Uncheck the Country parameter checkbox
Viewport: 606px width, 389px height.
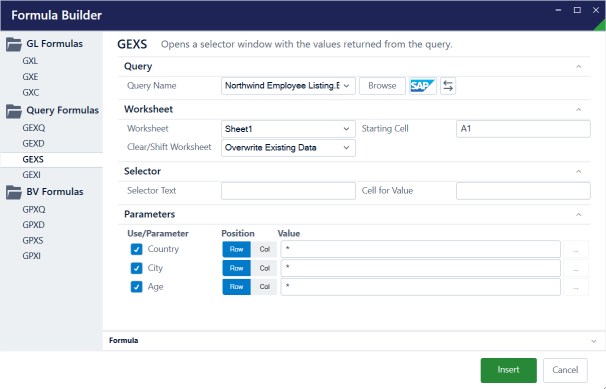136,249
